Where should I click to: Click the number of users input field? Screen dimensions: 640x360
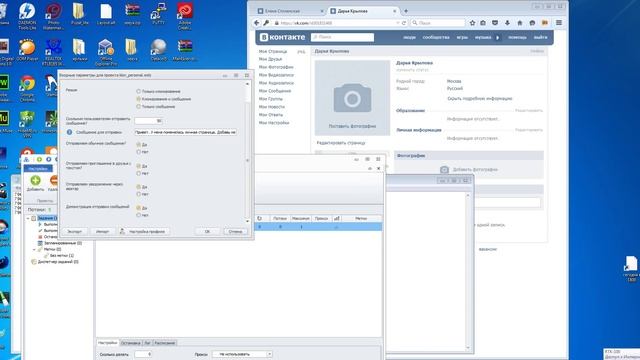coord(149,121)
